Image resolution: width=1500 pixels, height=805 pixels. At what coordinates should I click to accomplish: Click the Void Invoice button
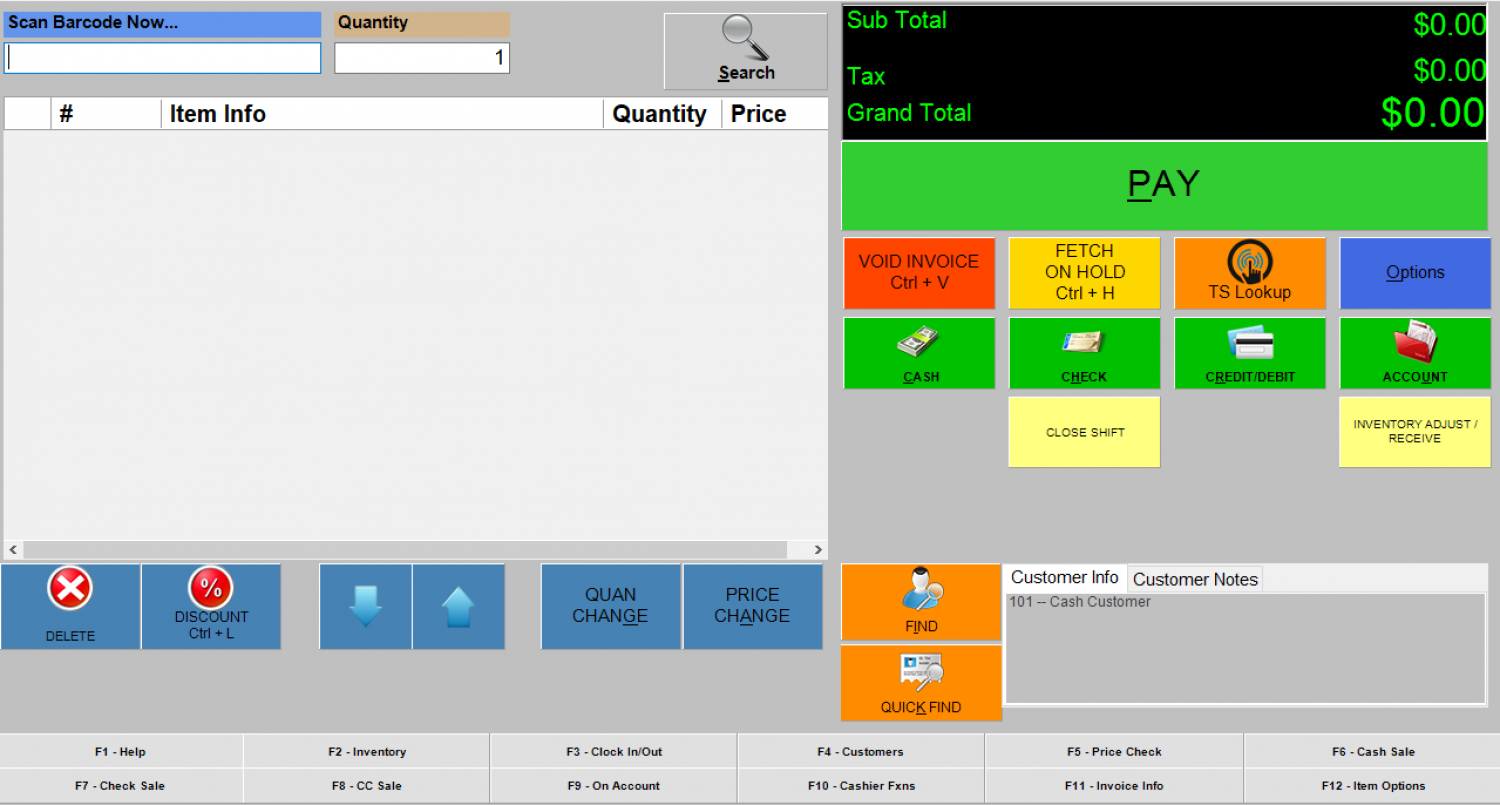coord(918,272)
